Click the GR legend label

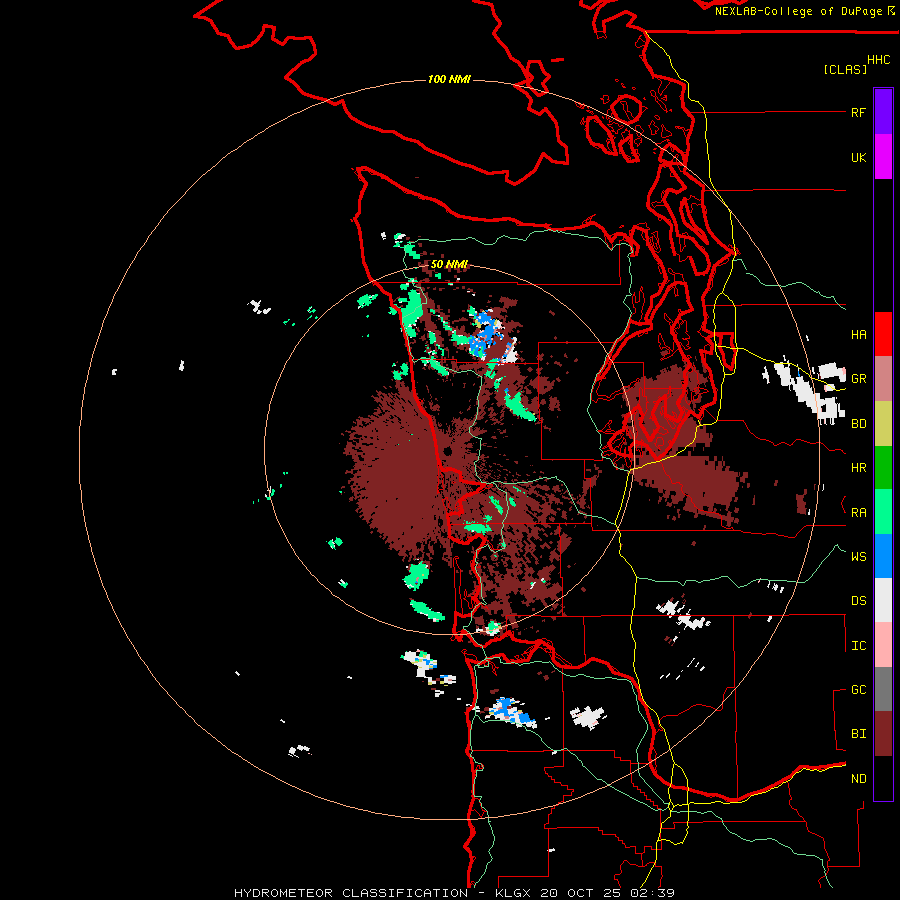tap(858, 378)
